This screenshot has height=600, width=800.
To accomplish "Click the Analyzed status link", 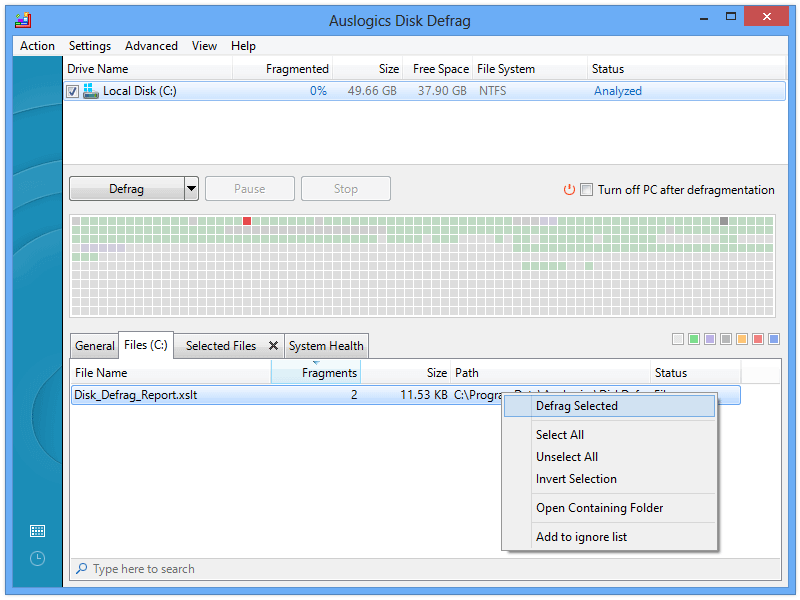I will pyautogui.click(x=617, y=91).
